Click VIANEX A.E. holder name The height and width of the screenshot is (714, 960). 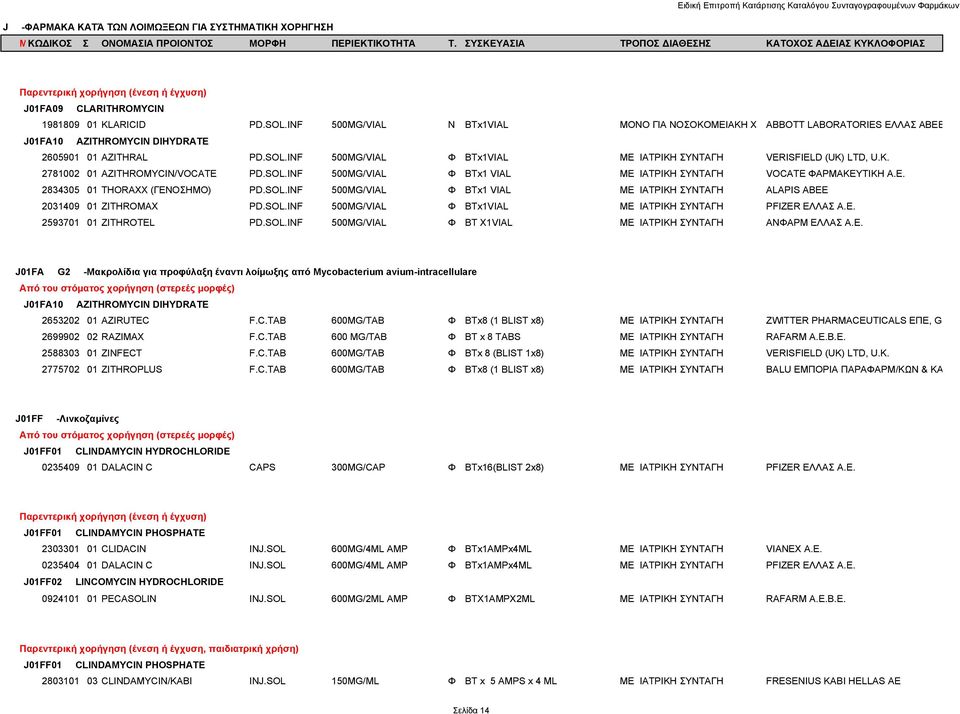(793, 549)
